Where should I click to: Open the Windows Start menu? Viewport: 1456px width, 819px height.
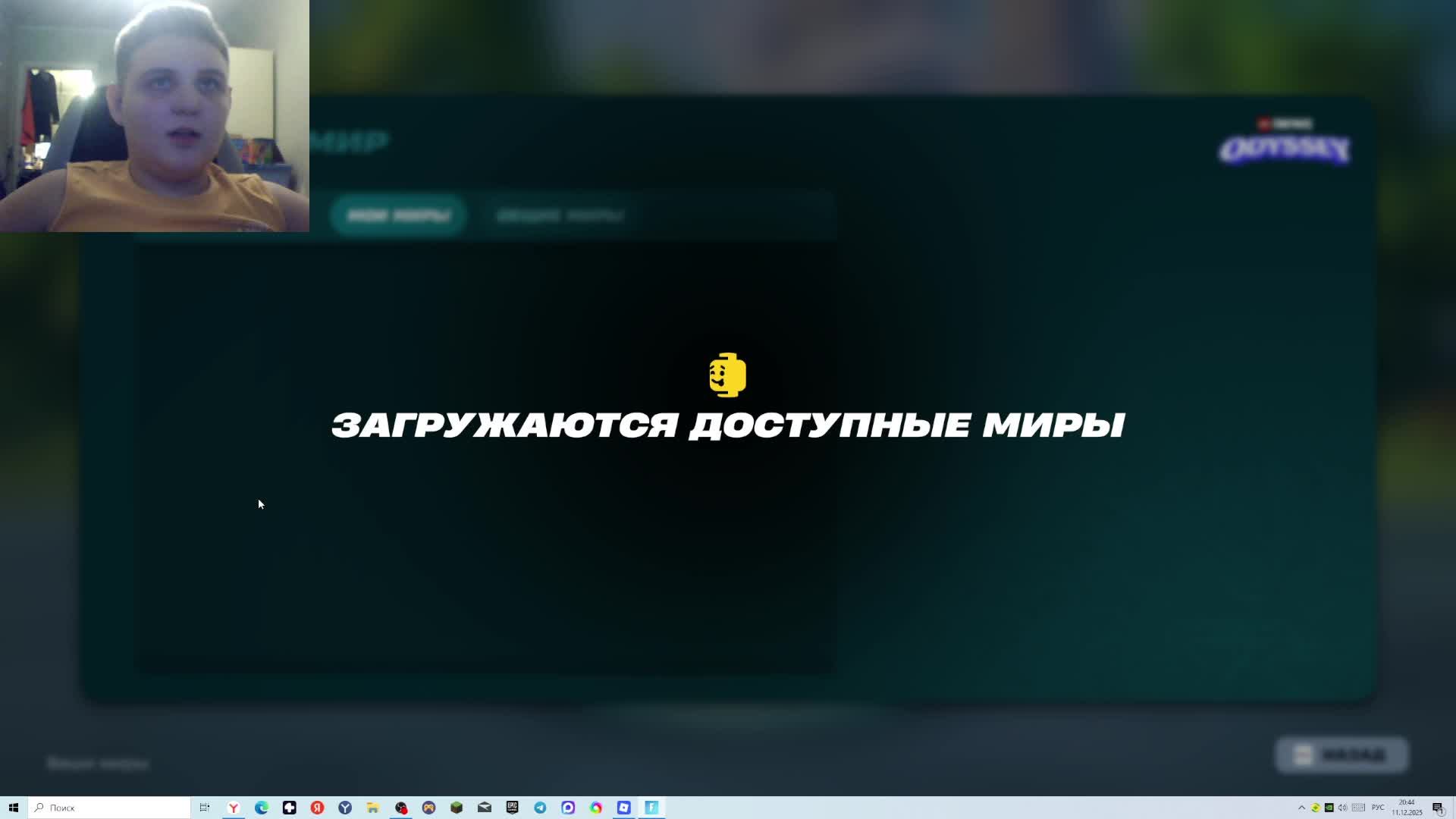tap(13, 808)
